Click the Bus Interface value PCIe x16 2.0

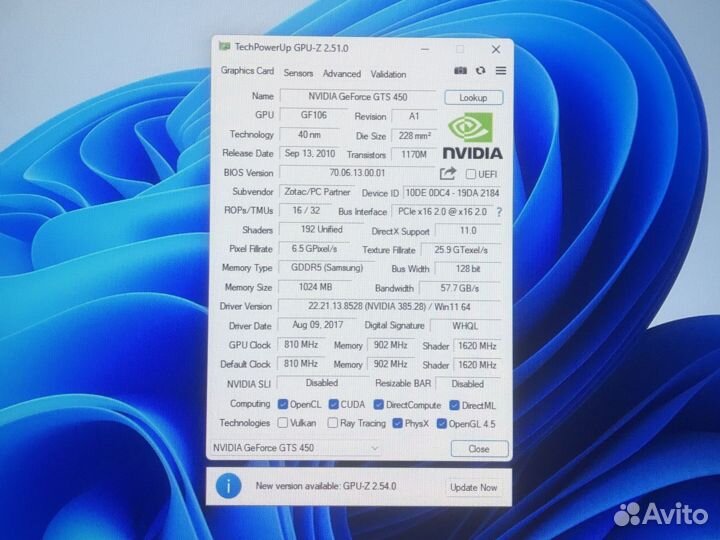(x=442, y=212)
